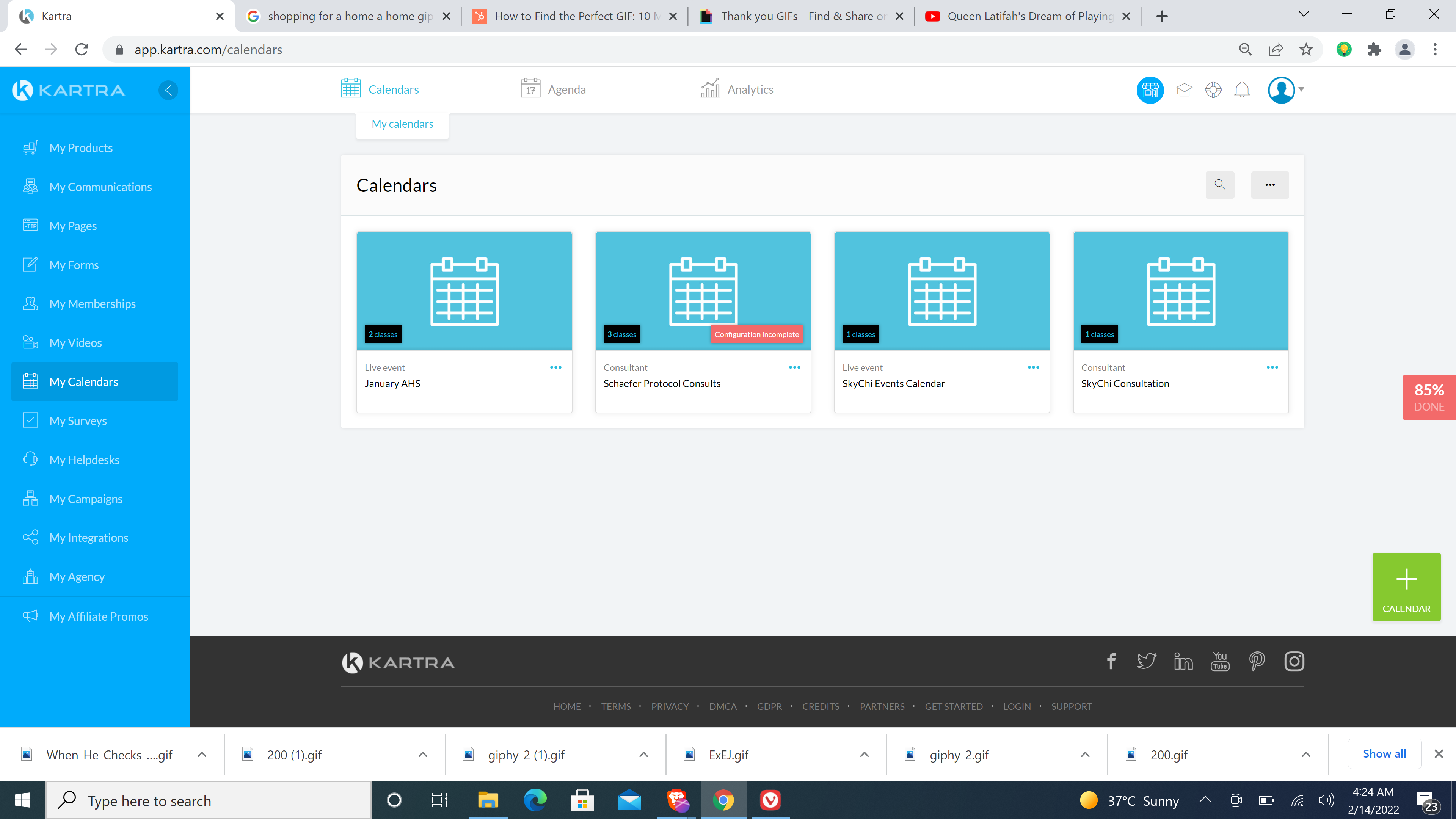Go to My Campaigns

(x=85, y=499)
